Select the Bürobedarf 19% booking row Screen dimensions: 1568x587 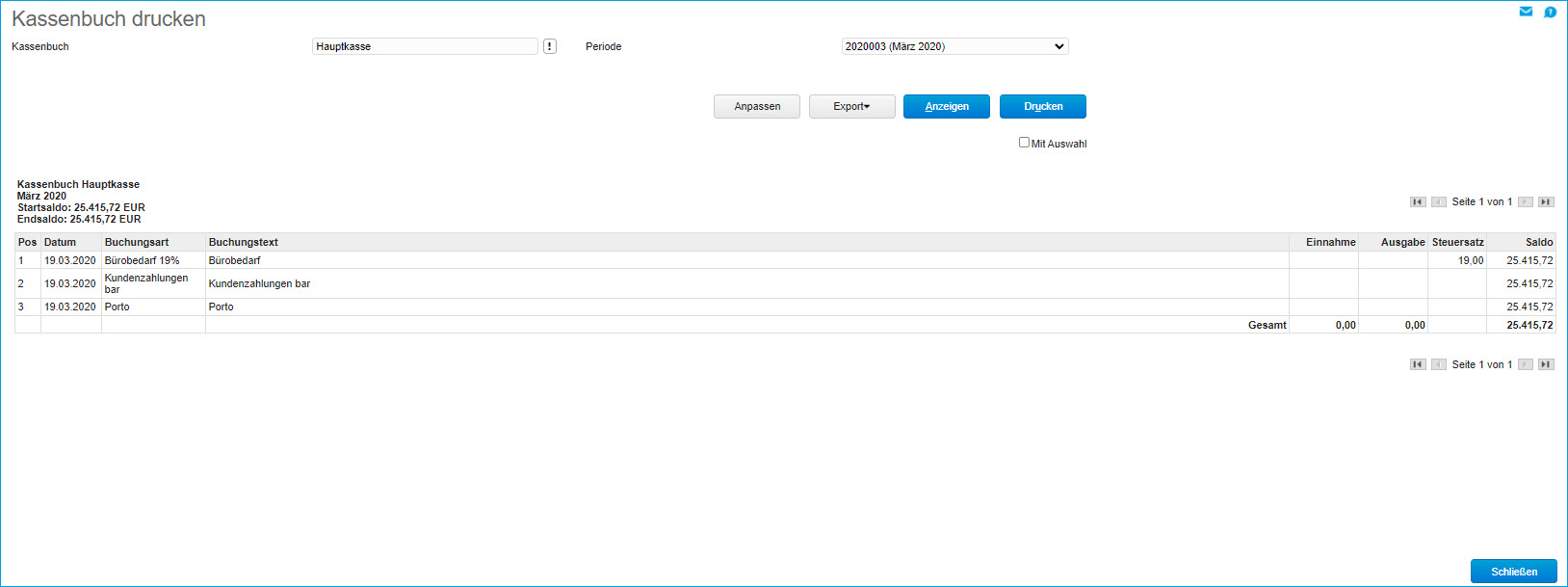pyautogui.click(x=142, y=260)
